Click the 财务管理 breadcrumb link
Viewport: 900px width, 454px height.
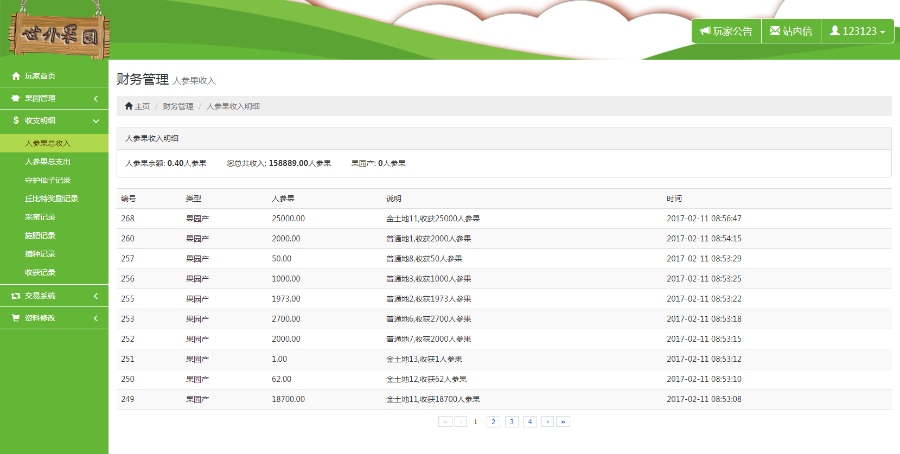pos(178,106)
